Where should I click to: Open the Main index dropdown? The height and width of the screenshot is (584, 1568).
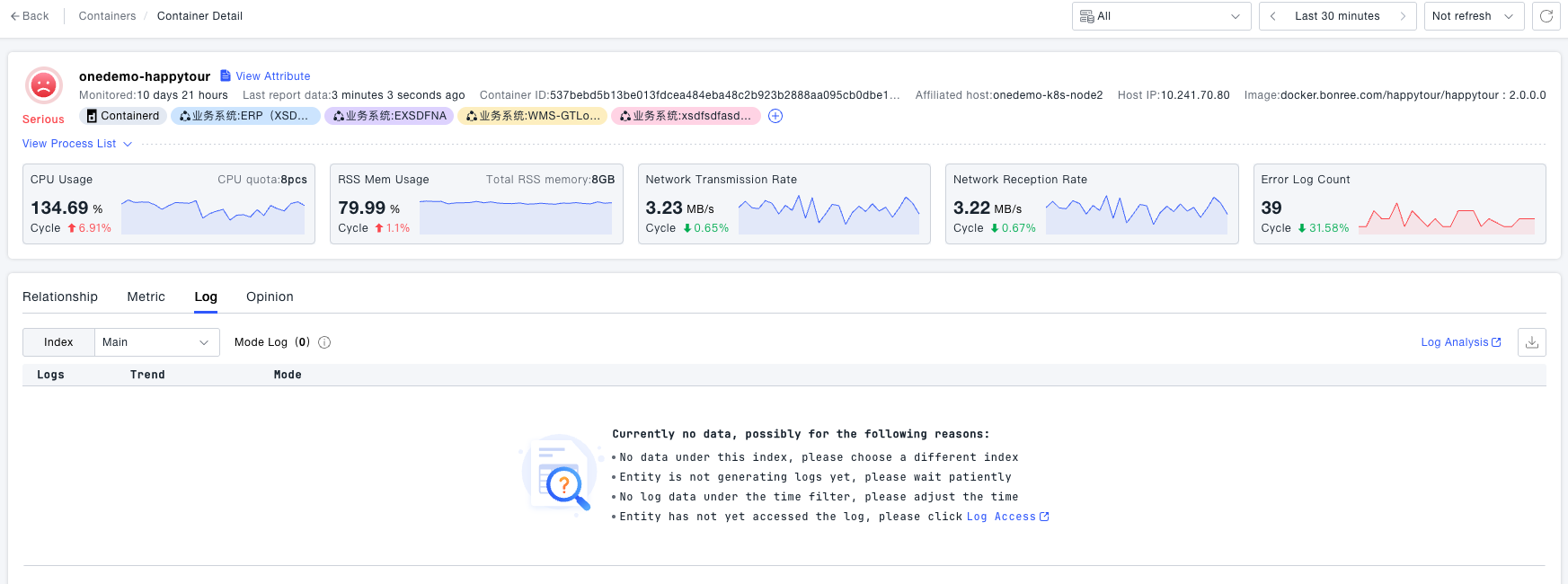pyautogui.click(x=156, y=342)
